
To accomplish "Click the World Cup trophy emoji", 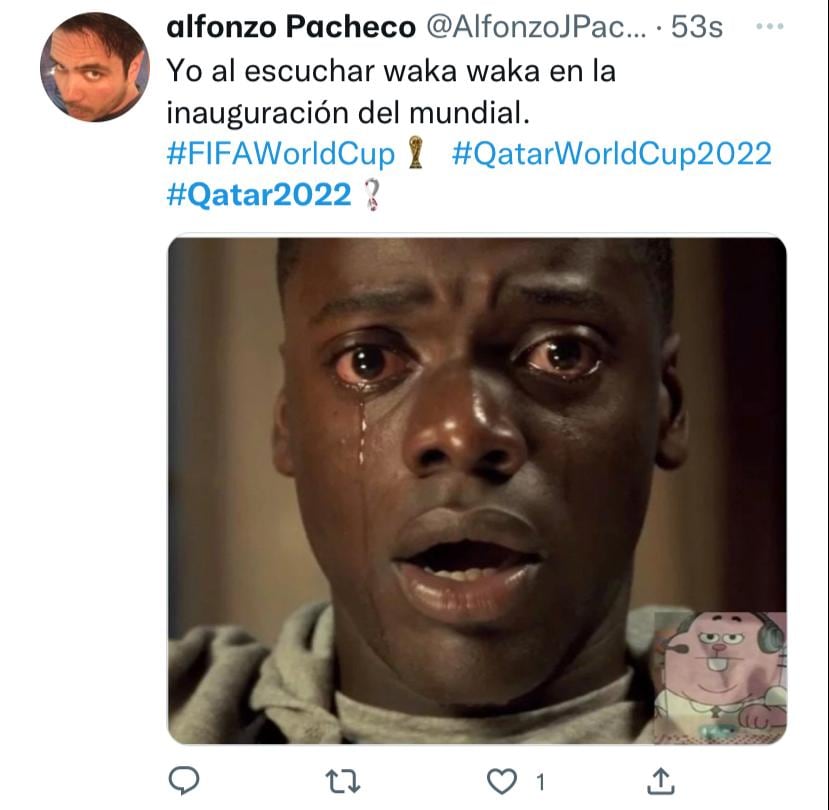I will click(x=416, y=153).
